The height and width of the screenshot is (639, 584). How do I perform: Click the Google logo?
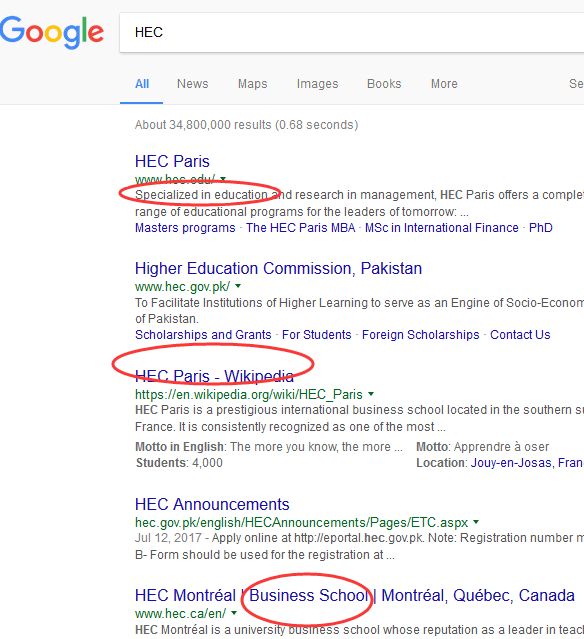point(52,32)
